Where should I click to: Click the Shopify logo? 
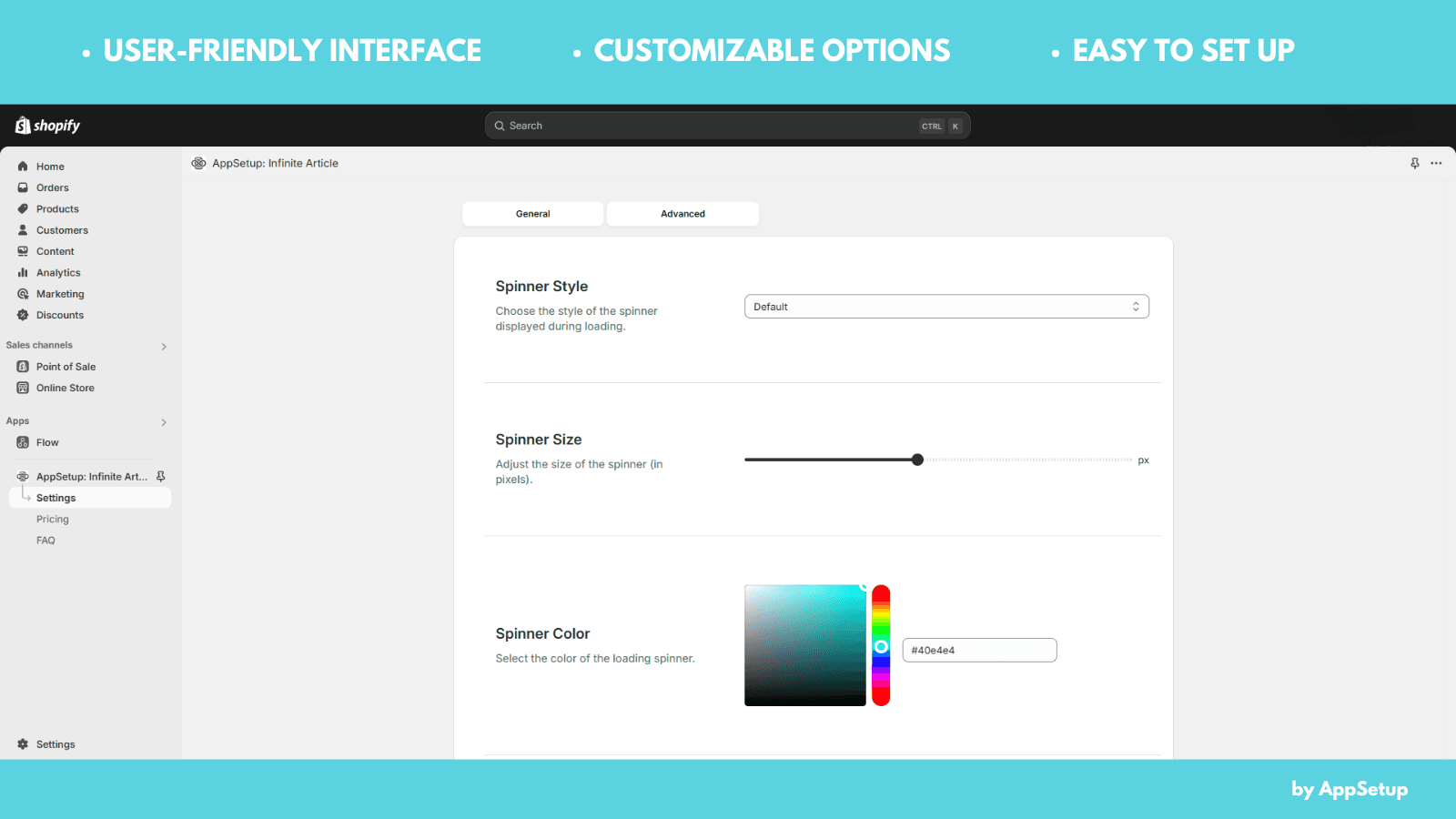coord(47,126)
